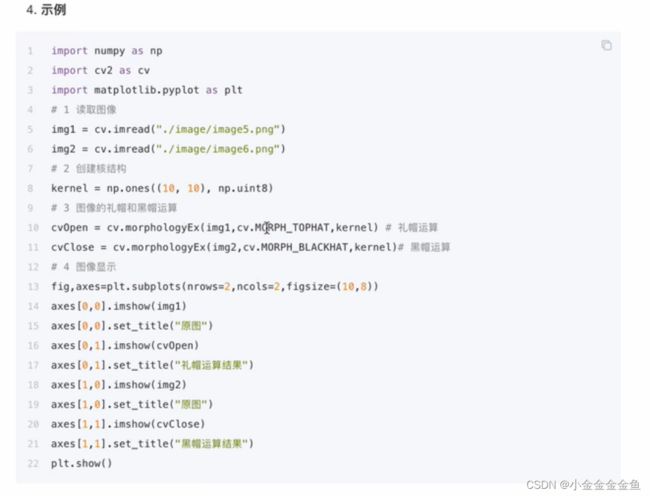The height and width of the screenshot is (496, 650).
Task: Click the copy code icon
Action: click(606, 45)
